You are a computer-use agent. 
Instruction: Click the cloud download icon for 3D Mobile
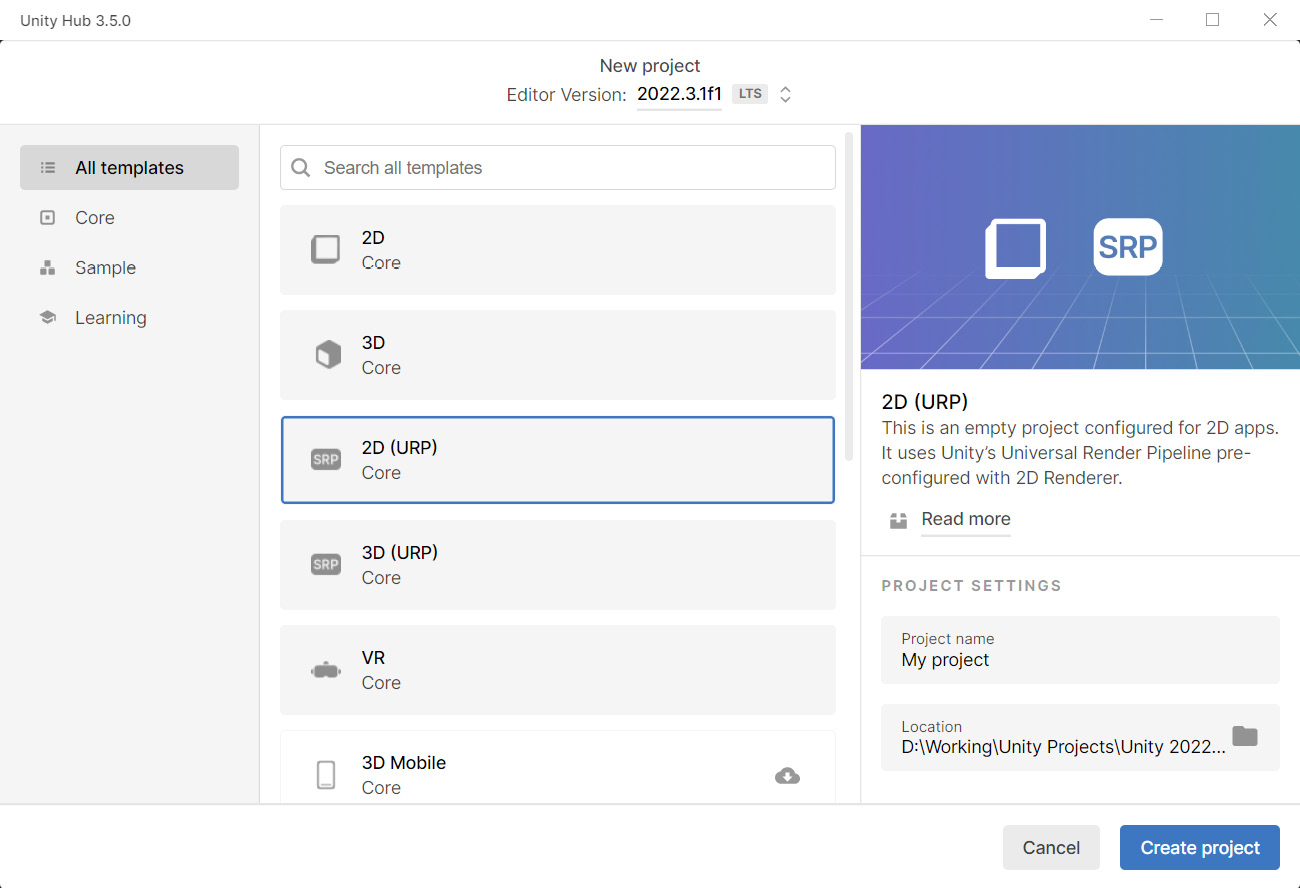pyautogui.click(x=787, y=776)
